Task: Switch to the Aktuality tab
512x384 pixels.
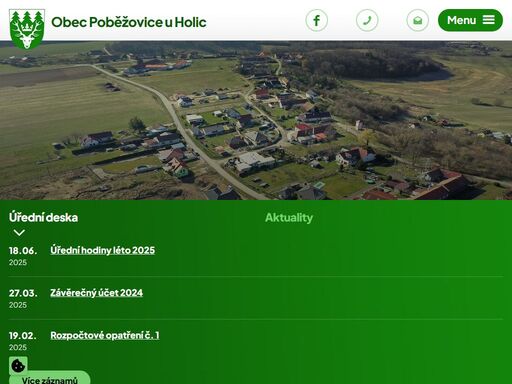Action: point(289,218)
